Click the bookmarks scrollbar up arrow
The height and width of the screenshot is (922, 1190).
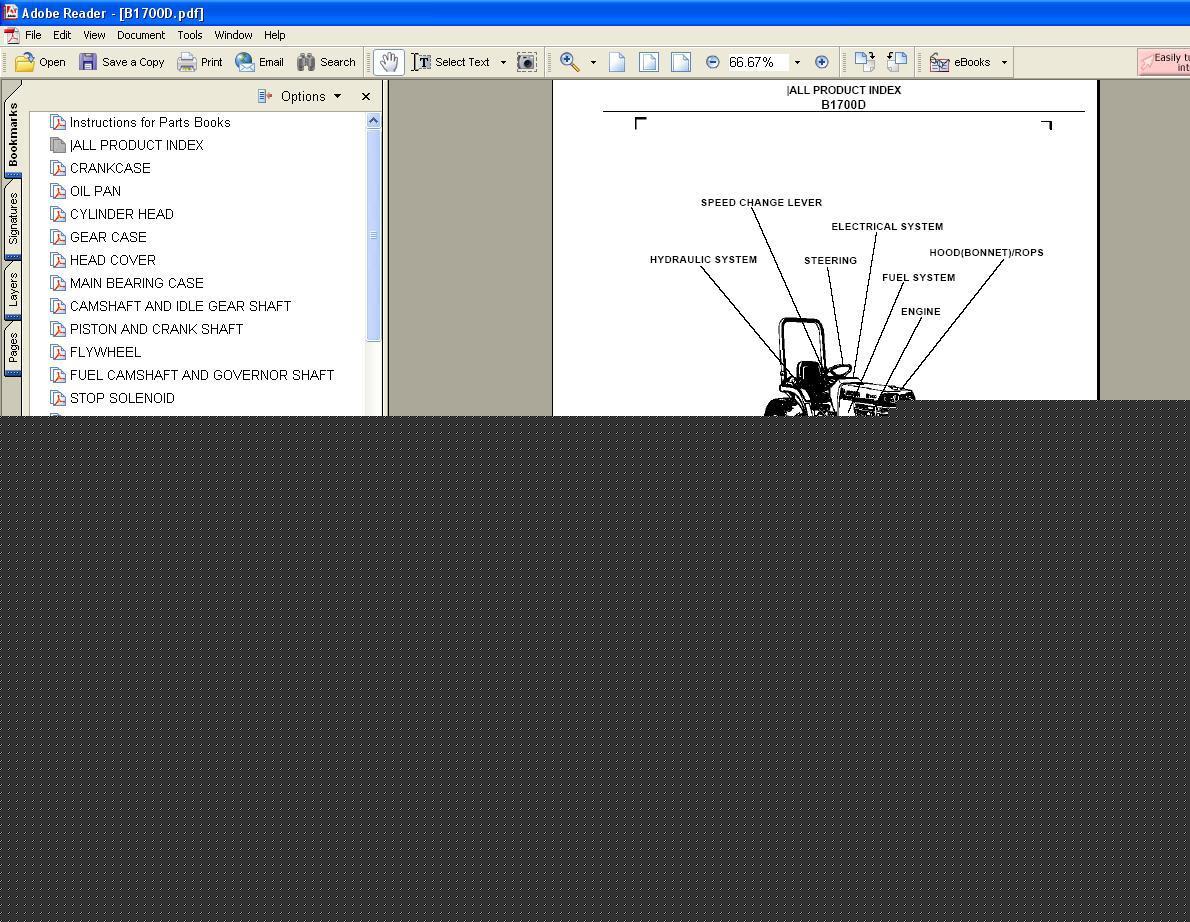(x=373, y=121)
